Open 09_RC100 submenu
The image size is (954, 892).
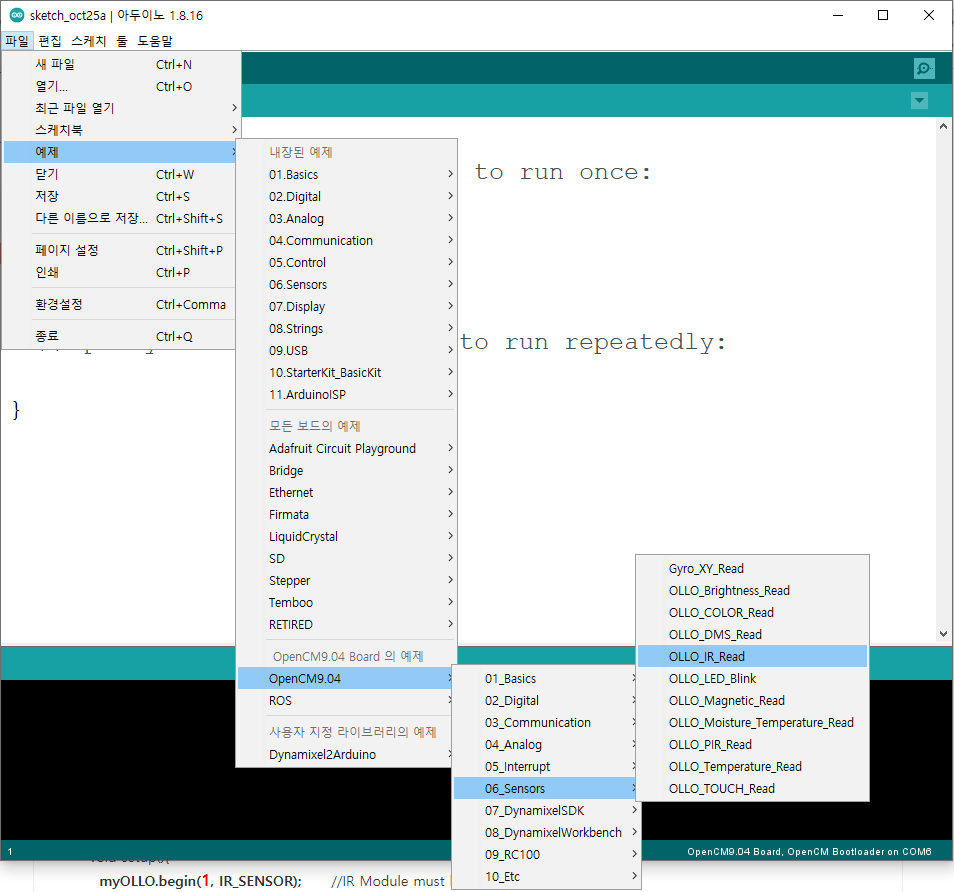(x=546, y=854)
